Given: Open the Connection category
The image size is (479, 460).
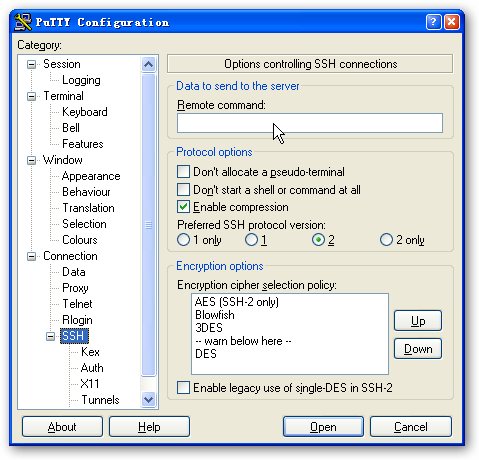Looking at the screenshot, I should [70, 256].
